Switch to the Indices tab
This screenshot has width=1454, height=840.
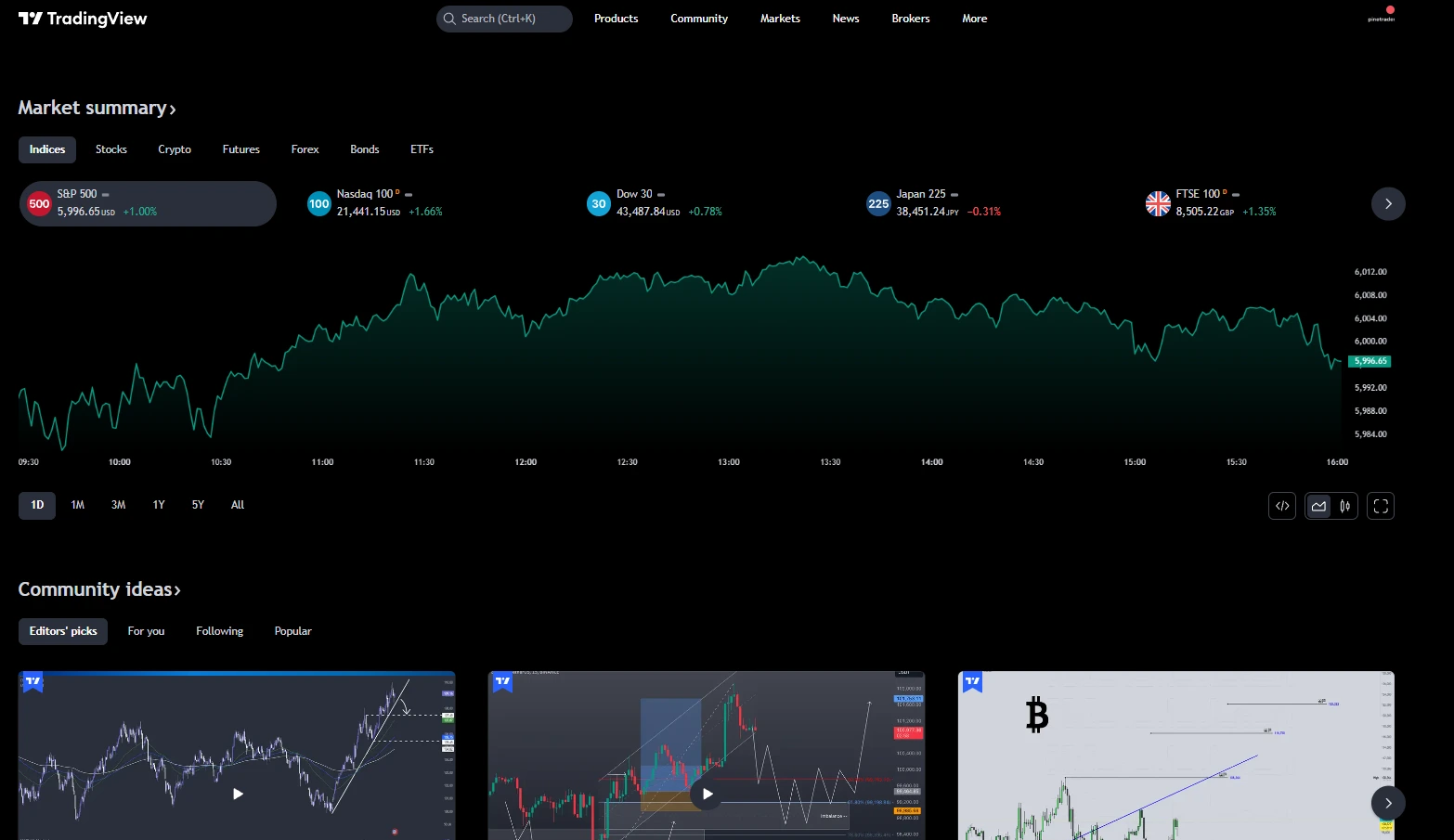pos(47,149)
